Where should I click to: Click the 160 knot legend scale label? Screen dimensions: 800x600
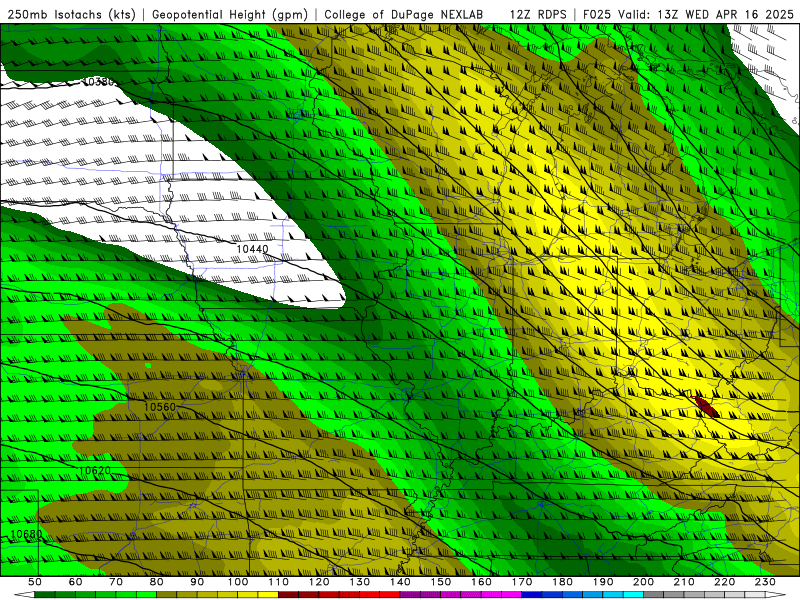tap(481, 582)
